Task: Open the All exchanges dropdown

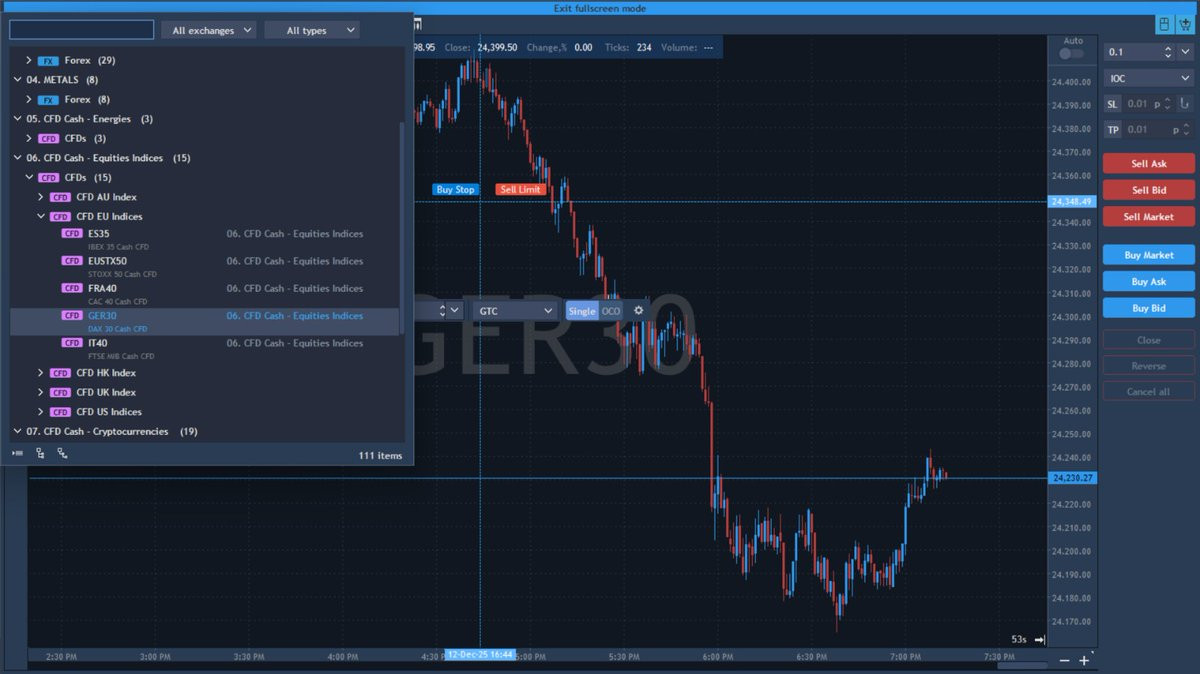Action: pos(208,31)
